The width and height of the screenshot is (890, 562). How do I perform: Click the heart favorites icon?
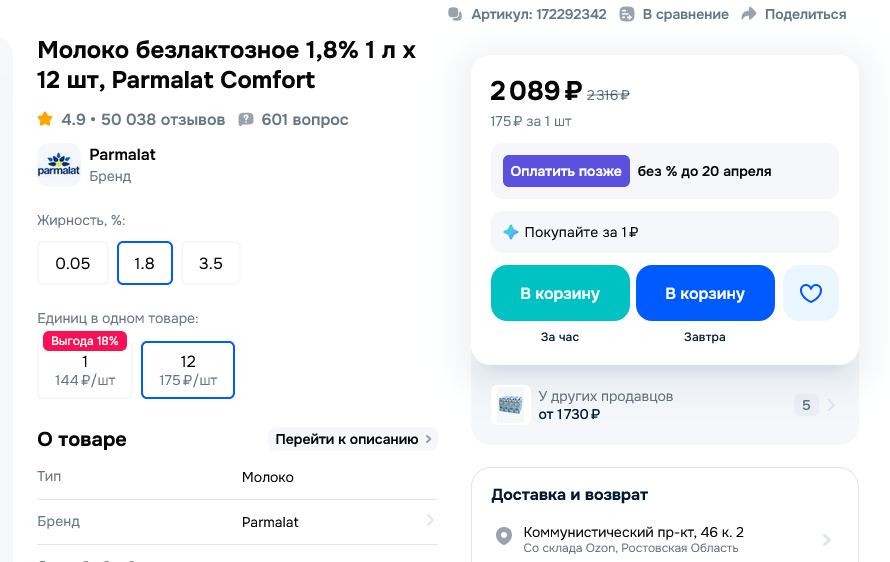pos(810,293)
